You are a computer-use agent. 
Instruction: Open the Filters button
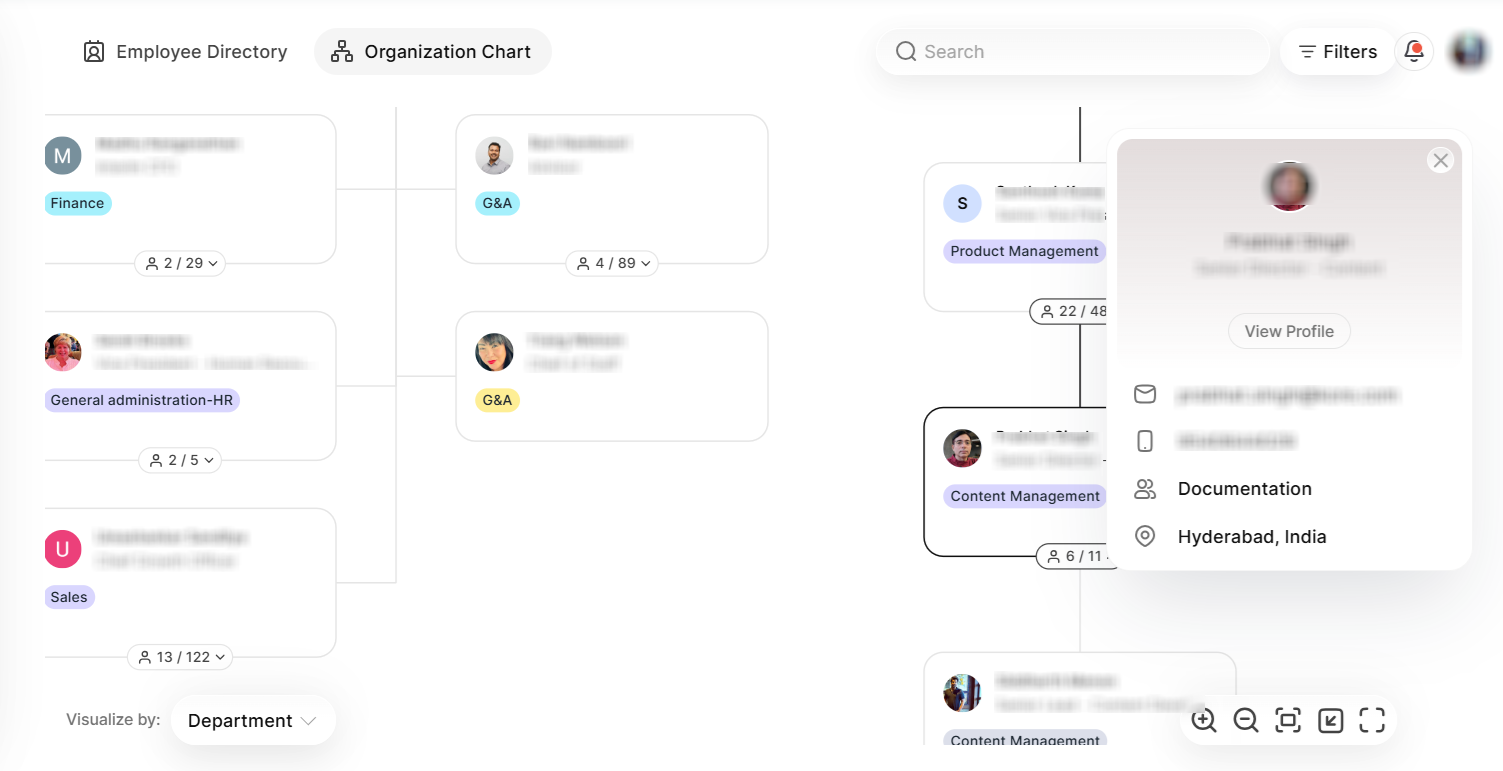pos(1337,52)
